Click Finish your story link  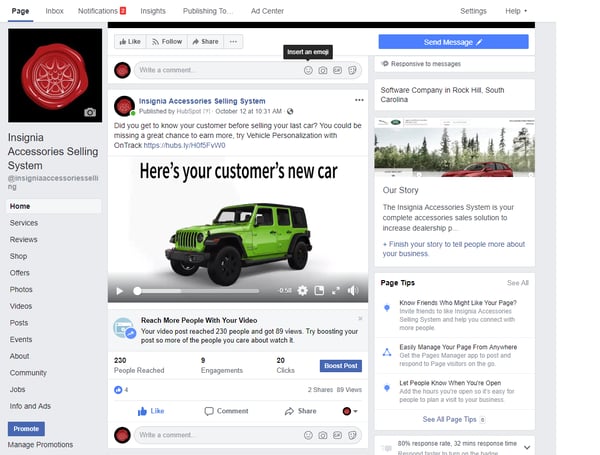[454, 249]
